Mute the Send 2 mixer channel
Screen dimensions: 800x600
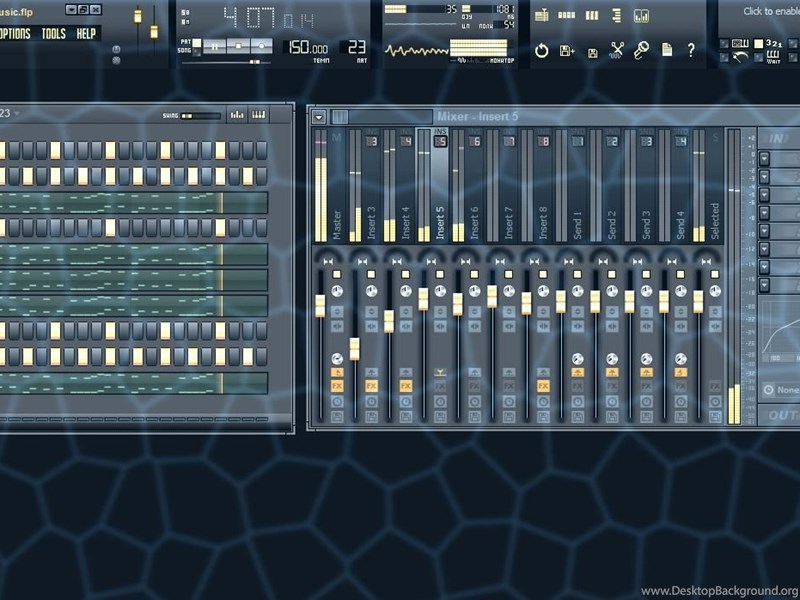pyautogui.click(x=612, y=274)
